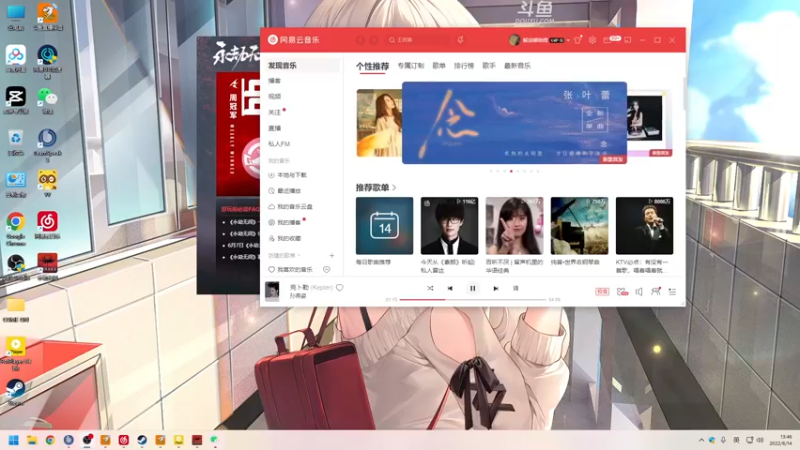Screen dimensions: 800x450
Task: Like the current song with heart icon
Action: [340, 288]
